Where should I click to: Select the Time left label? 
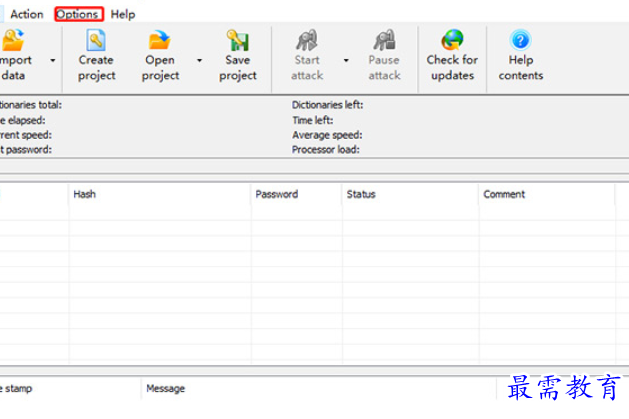(x=312, y=120)
